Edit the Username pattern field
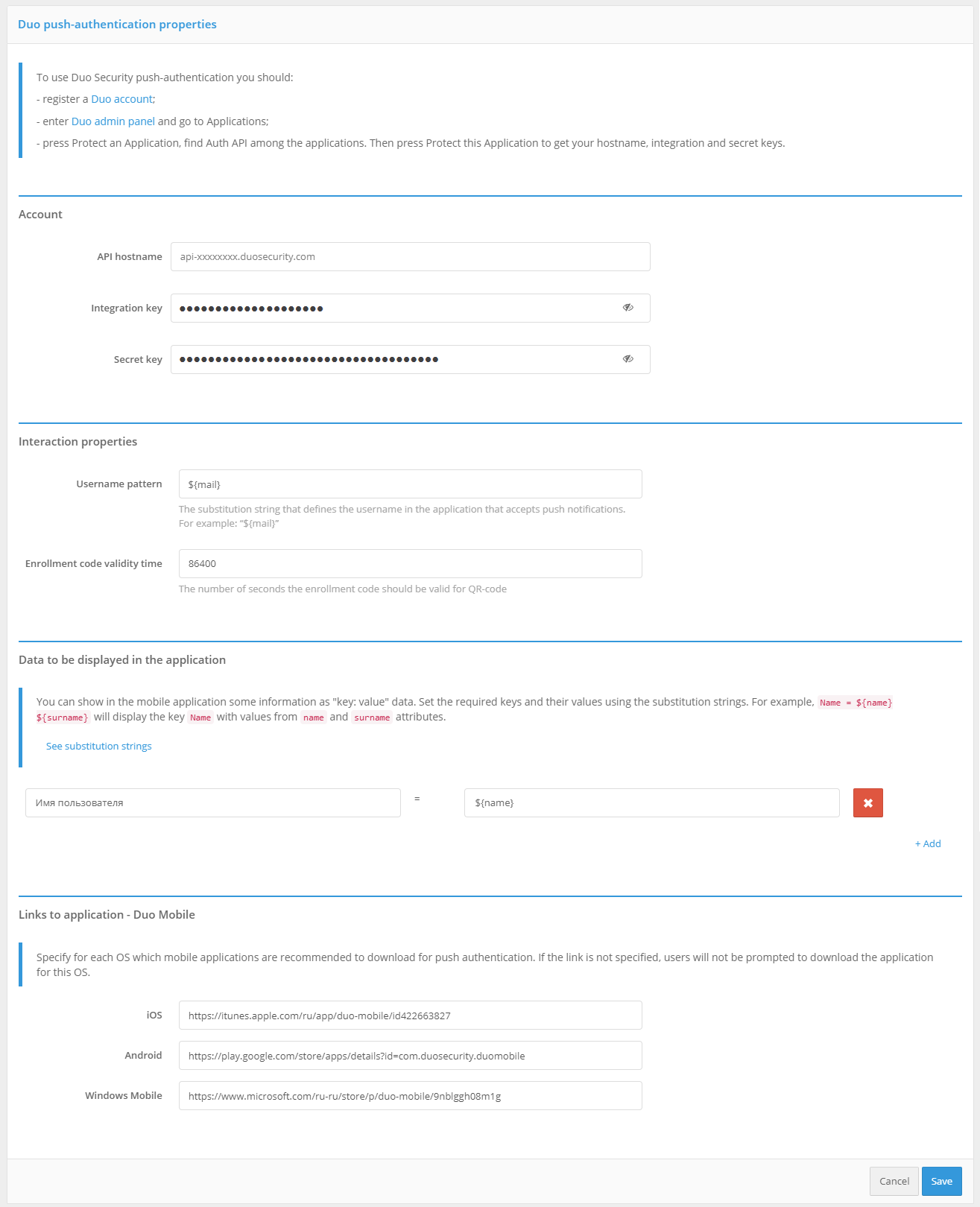980x1207 pixels. tap(410, 484)
